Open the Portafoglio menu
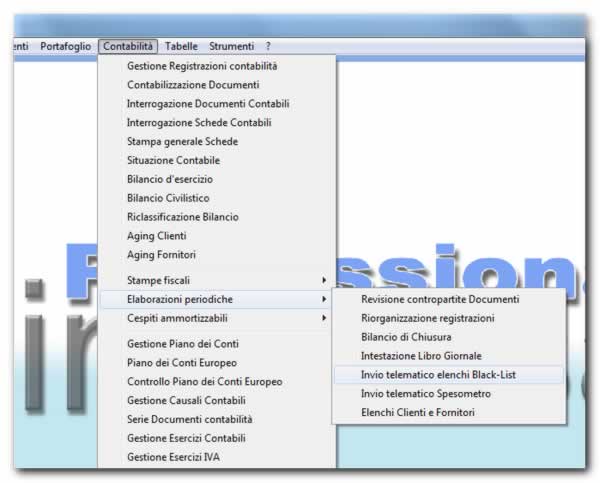 (x=66, y=46)
